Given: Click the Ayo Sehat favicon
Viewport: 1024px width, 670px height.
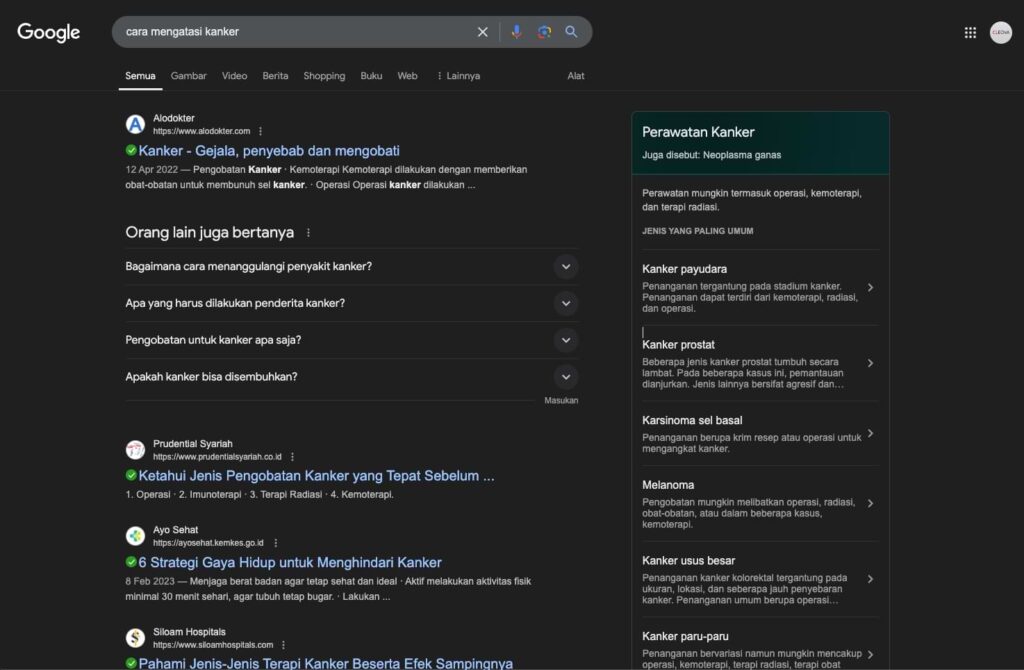Looking at the screenshot, I should click(x=135, y=535).
